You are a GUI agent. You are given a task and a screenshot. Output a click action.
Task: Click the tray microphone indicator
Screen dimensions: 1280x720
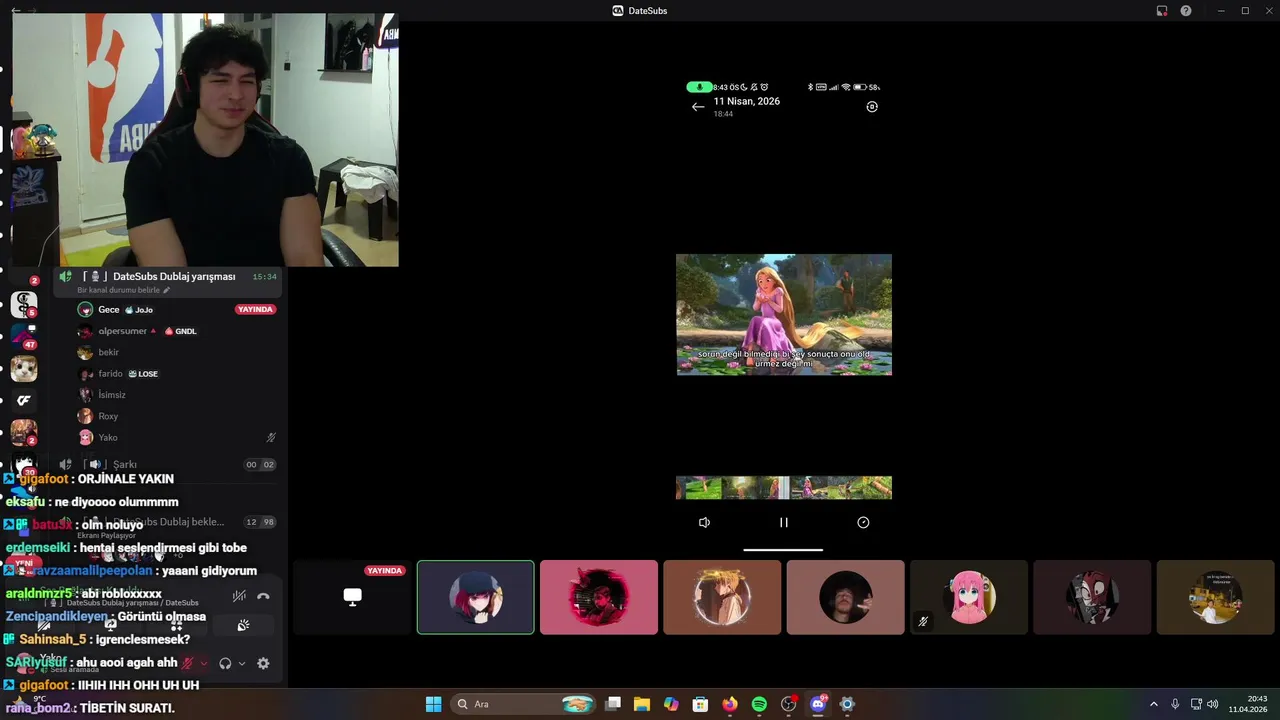1175,704
